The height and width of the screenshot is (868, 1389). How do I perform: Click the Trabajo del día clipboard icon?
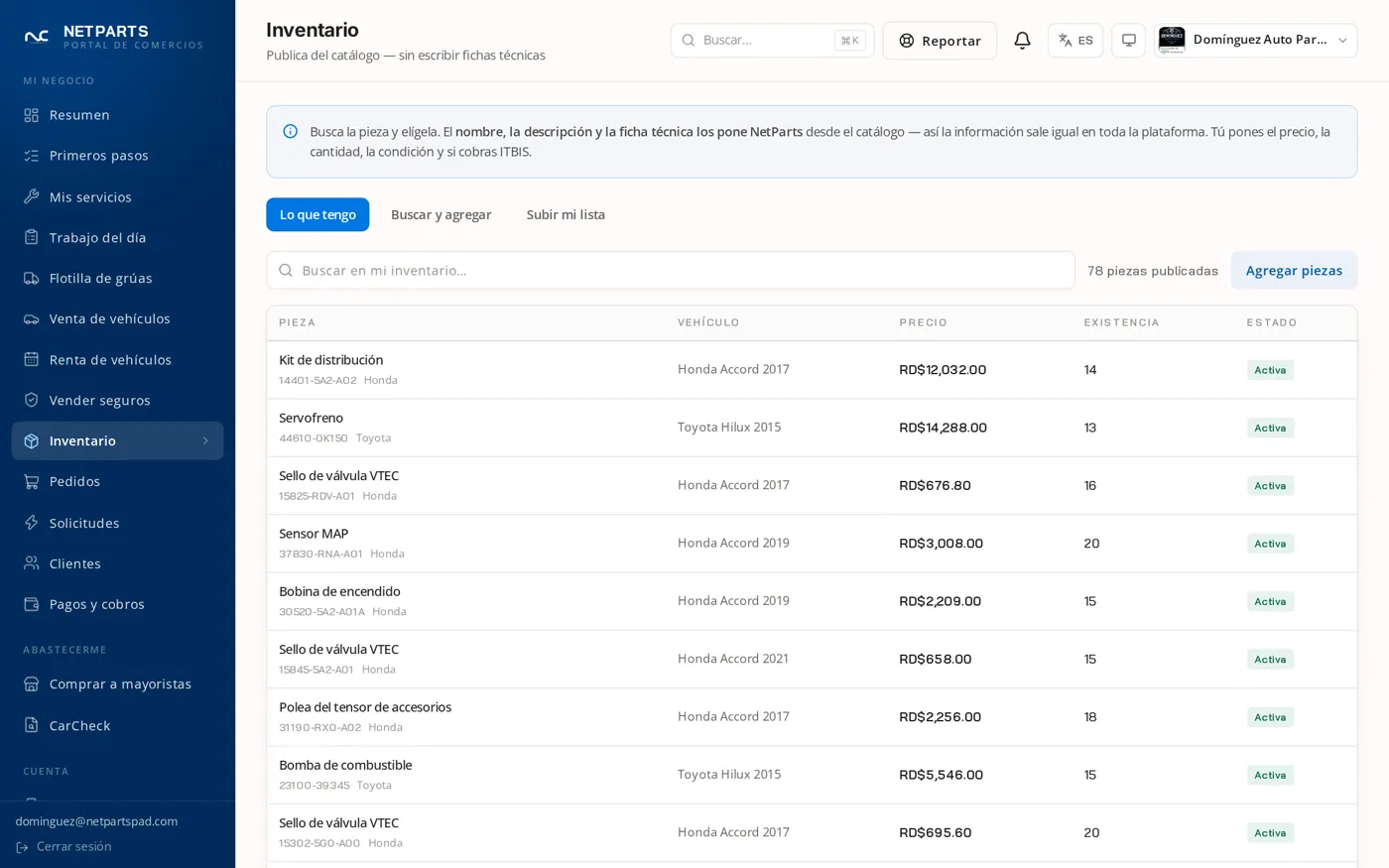(32, 237)
